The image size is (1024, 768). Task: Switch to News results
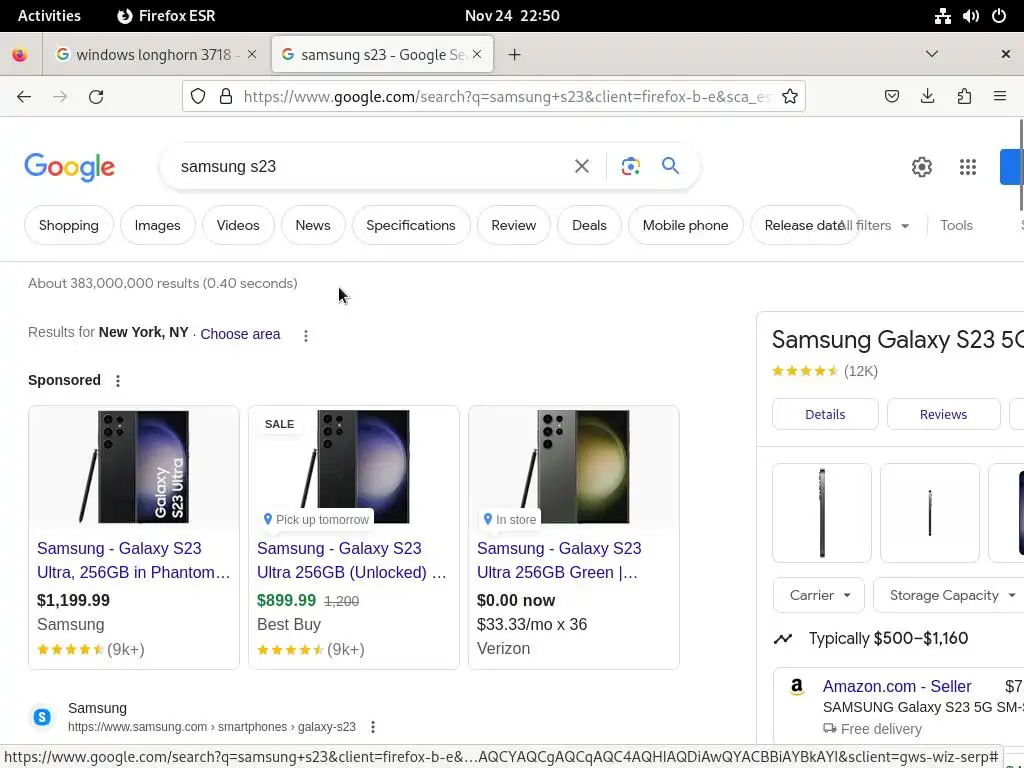[313, 225]
